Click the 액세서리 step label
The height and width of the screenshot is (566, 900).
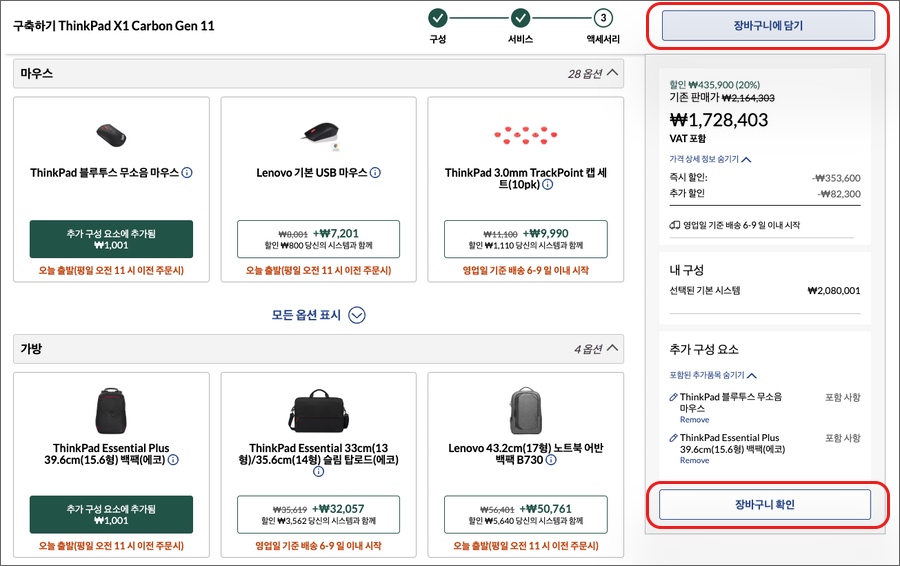[603, 39]
